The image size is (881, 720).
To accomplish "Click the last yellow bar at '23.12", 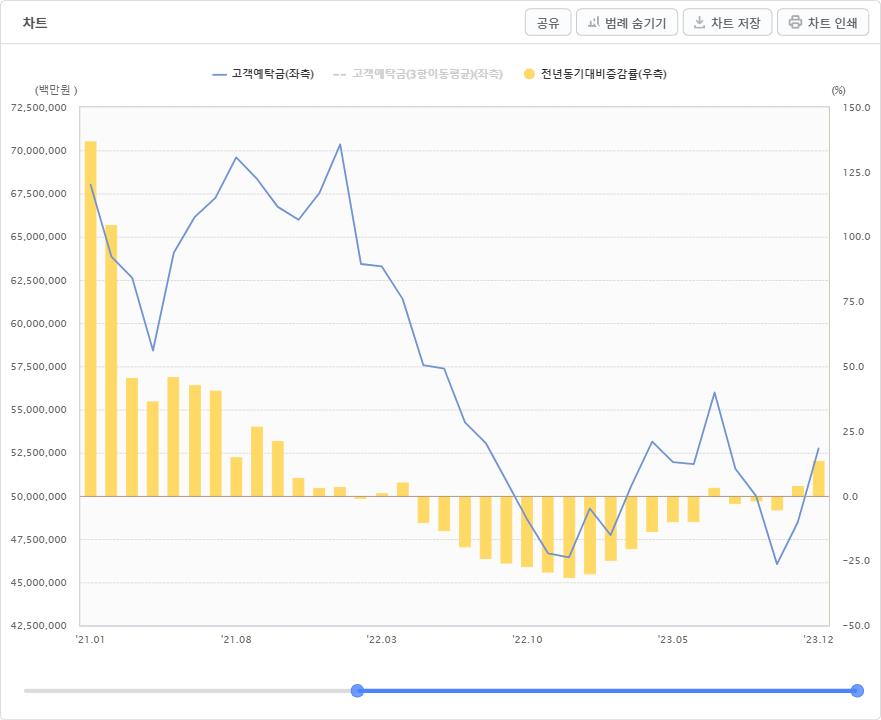I will coord(819,479).
